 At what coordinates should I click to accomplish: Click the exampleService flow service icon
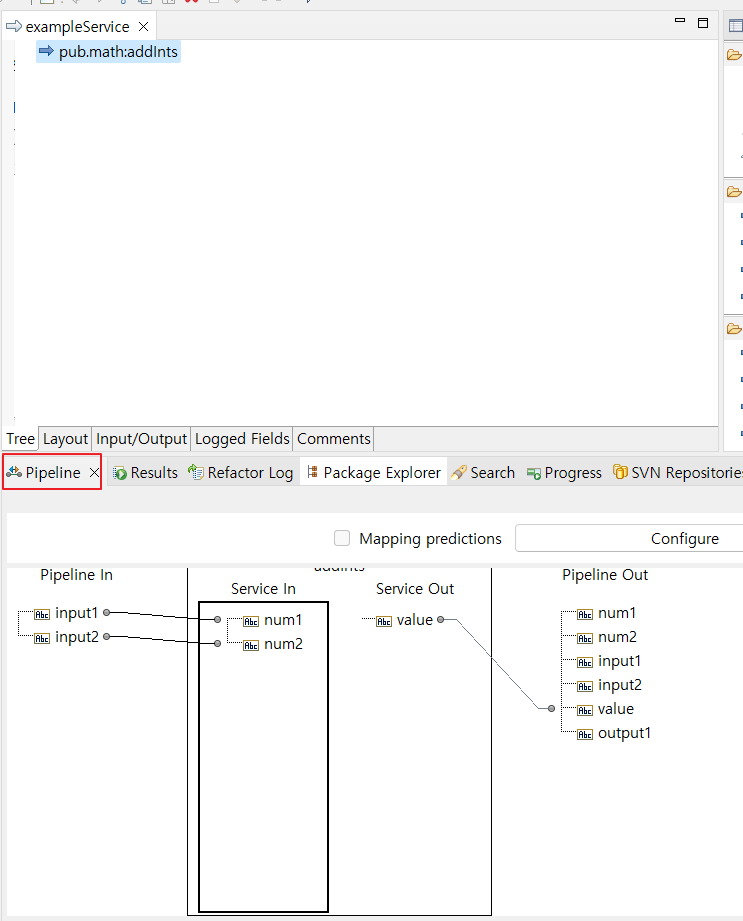coord(14,26)
